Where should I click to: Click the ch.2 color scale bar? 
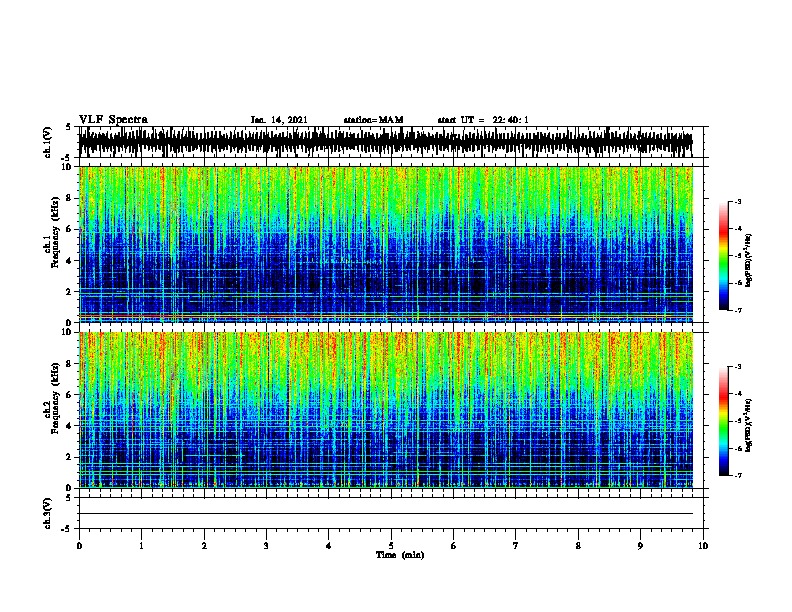(x=724, y=421)
